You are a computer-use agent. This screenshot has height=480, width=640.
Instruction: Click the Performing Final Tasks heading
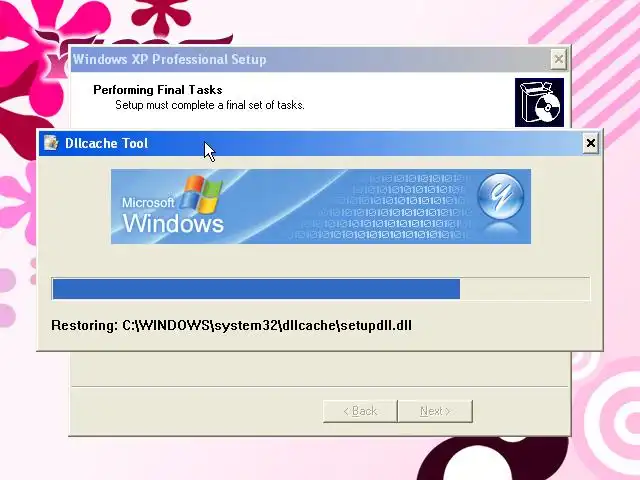[158, 90]
